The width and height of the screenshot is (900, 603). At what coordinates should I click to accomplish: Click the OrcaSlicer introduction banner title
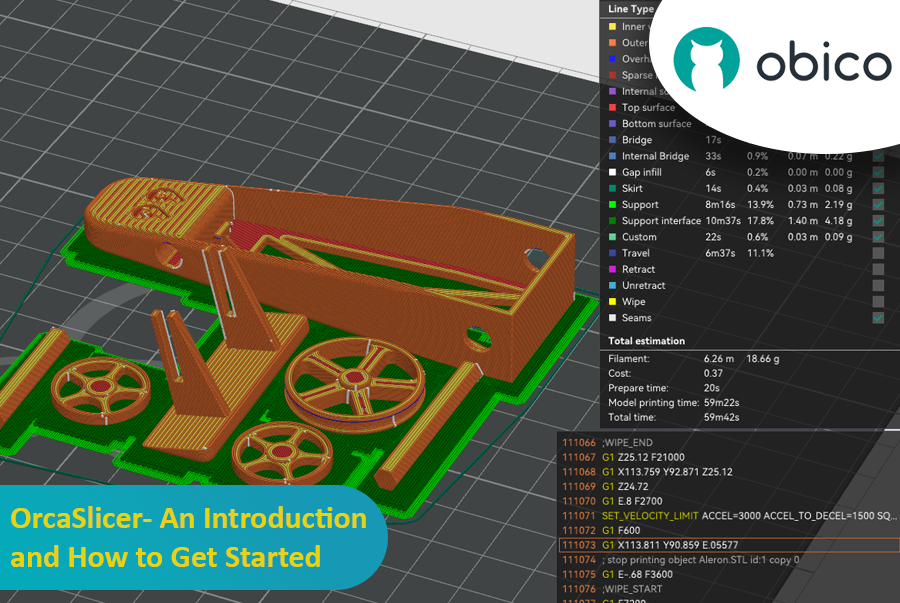188,537
